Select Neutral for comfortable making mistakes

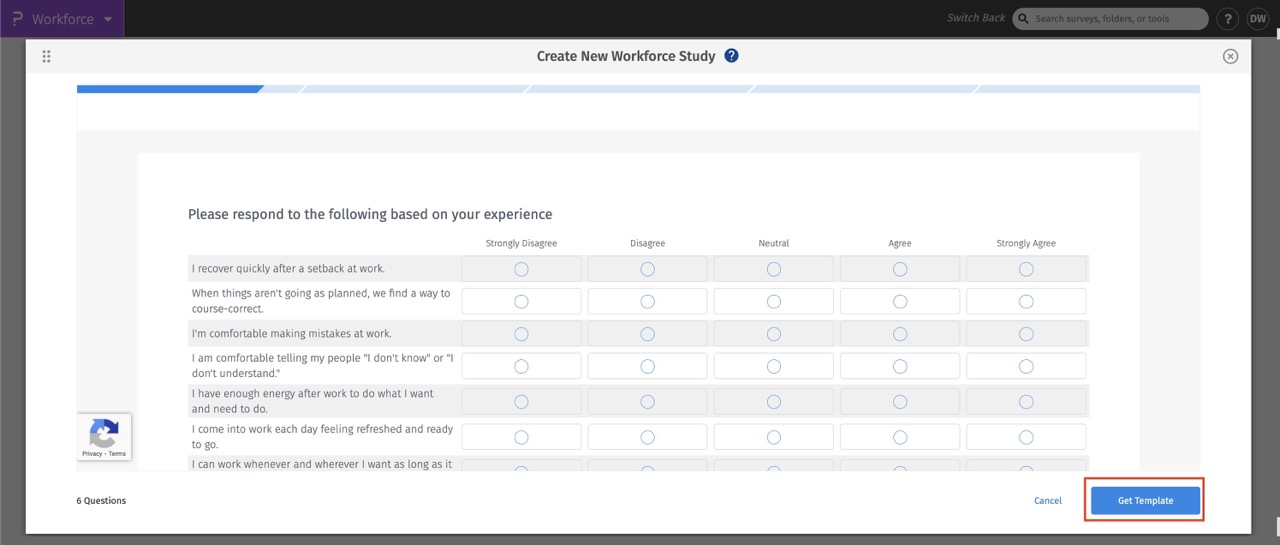(774, 334)
